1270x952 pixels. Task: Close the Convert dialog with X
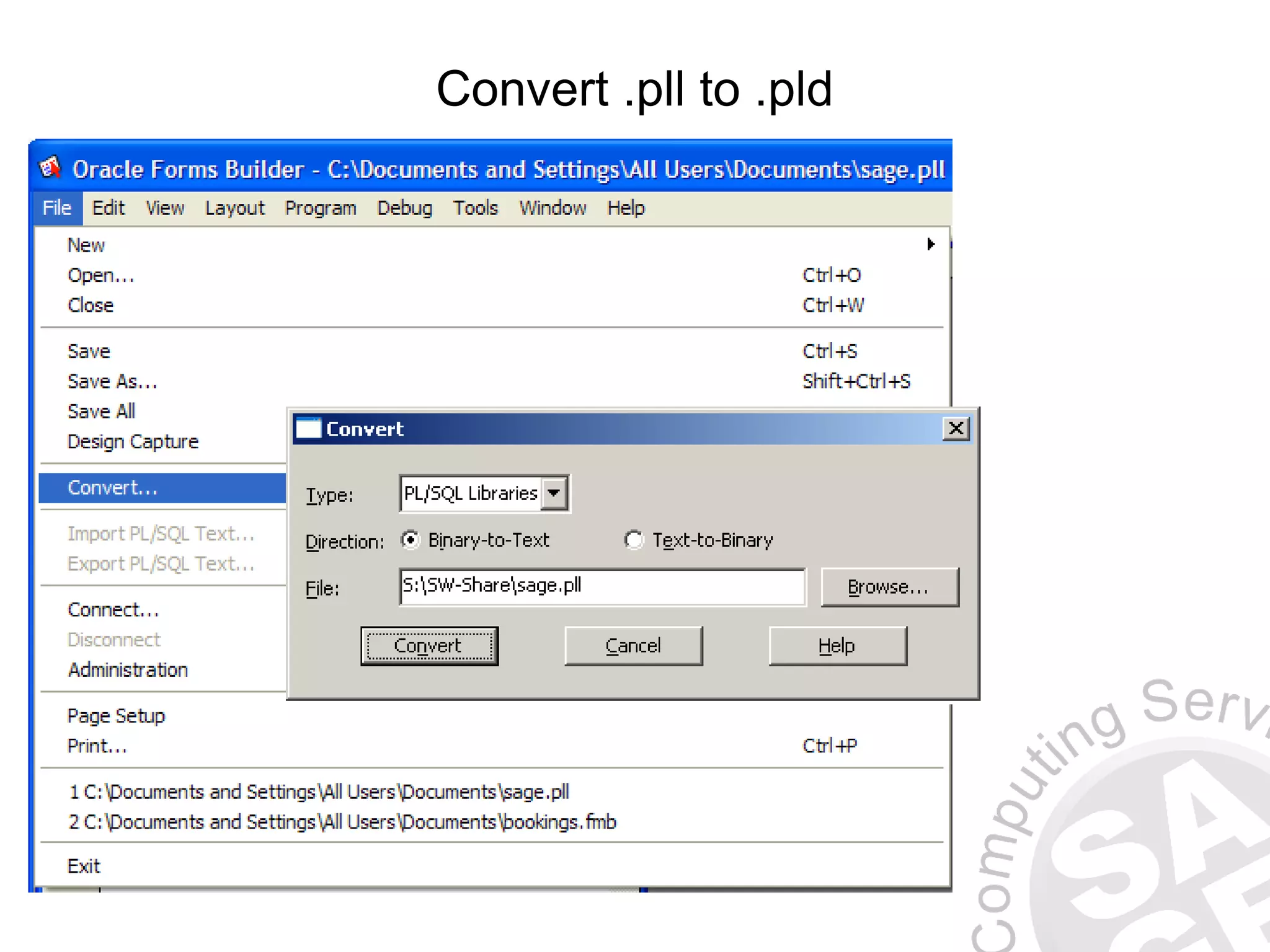[956, 428]
